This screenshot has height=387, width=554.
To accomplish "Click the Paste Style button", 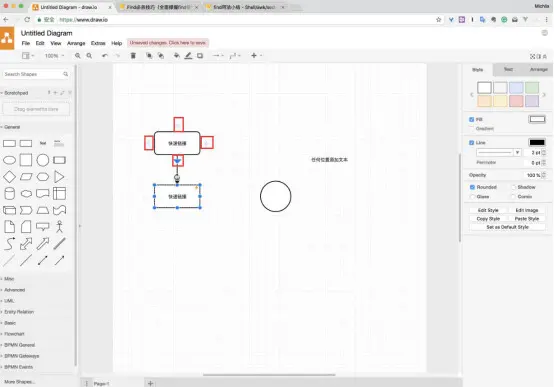I will tap(526, 219).
